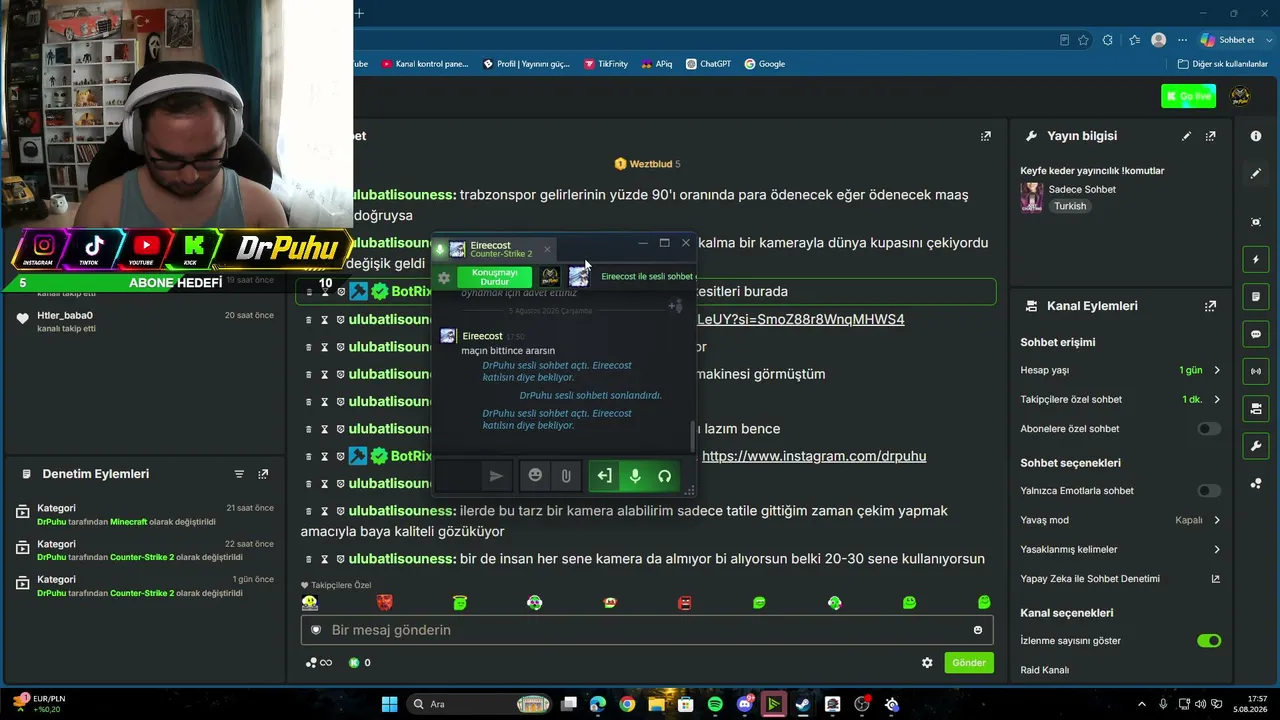Viewport: 1280px width, 720px height.
Task: Open the Google bookmark
Action: tap(764, 64)
